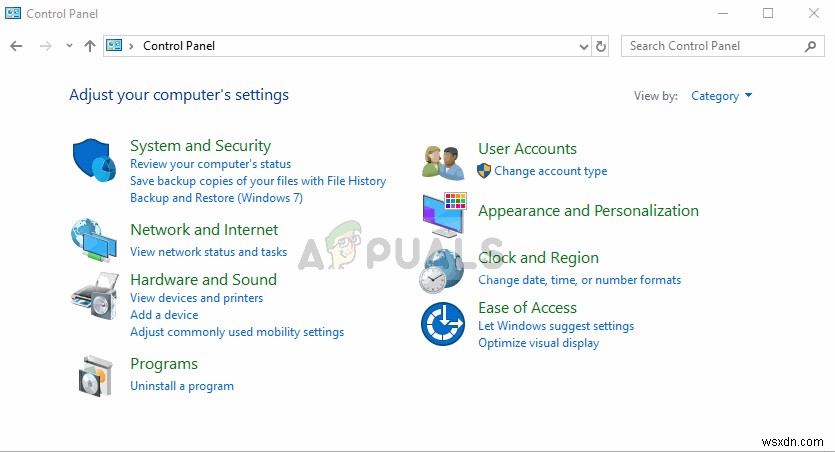Image resolution: width=835 pixels, height=452 pixels.
Task: Open Backup and Restore (Windows 7)
Action: [216, 198]
